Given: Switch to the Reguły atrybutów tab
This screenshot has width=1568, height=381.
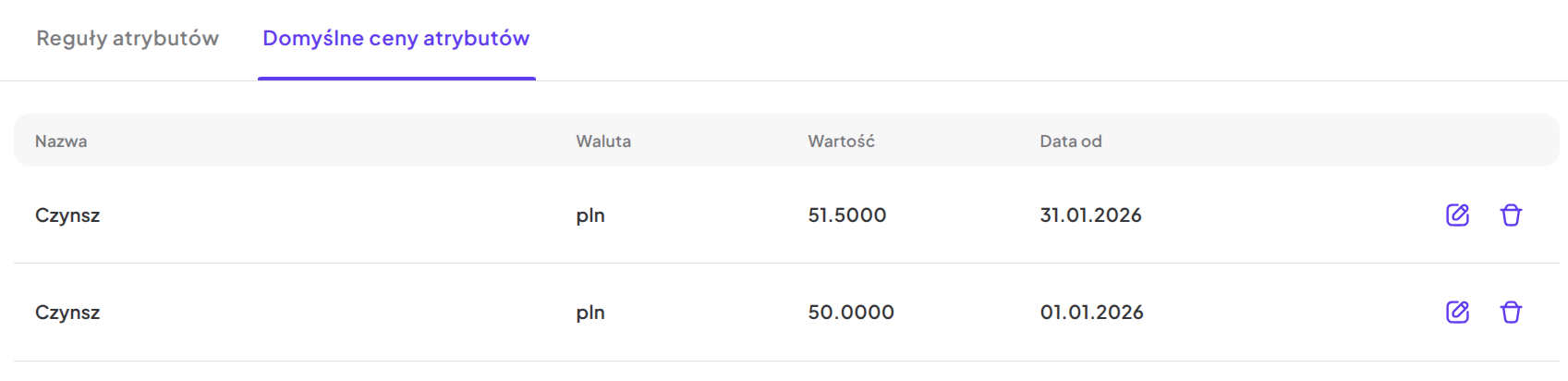Looking at the screenshot, I should click(x=128, y=38).
